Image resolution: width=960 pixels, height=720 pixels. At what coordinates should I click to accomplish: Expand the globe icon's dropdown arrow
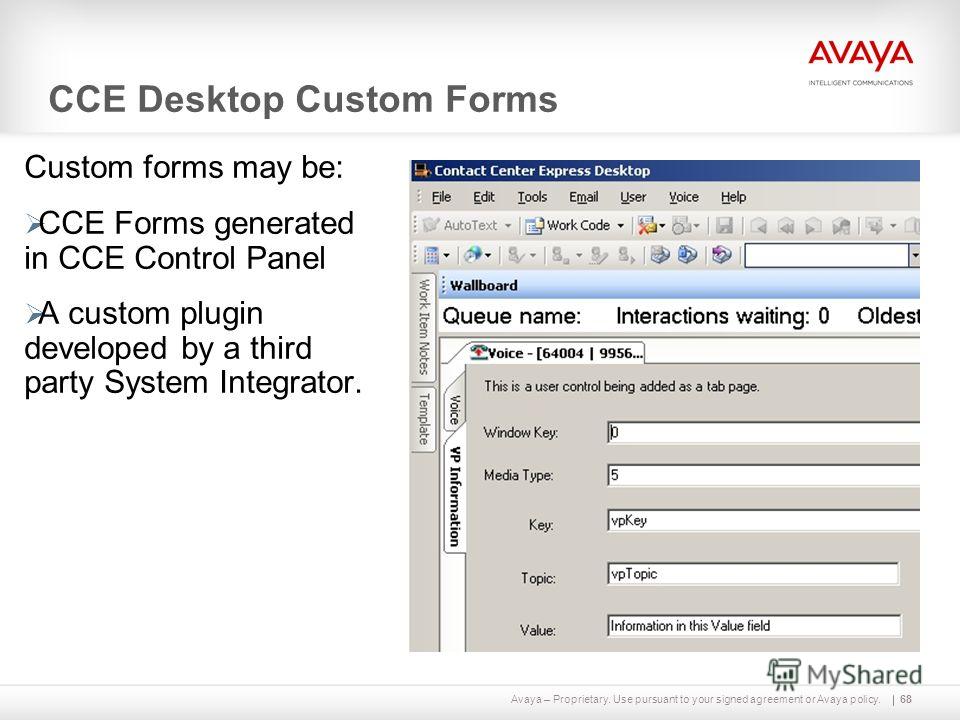coord(488,255)
